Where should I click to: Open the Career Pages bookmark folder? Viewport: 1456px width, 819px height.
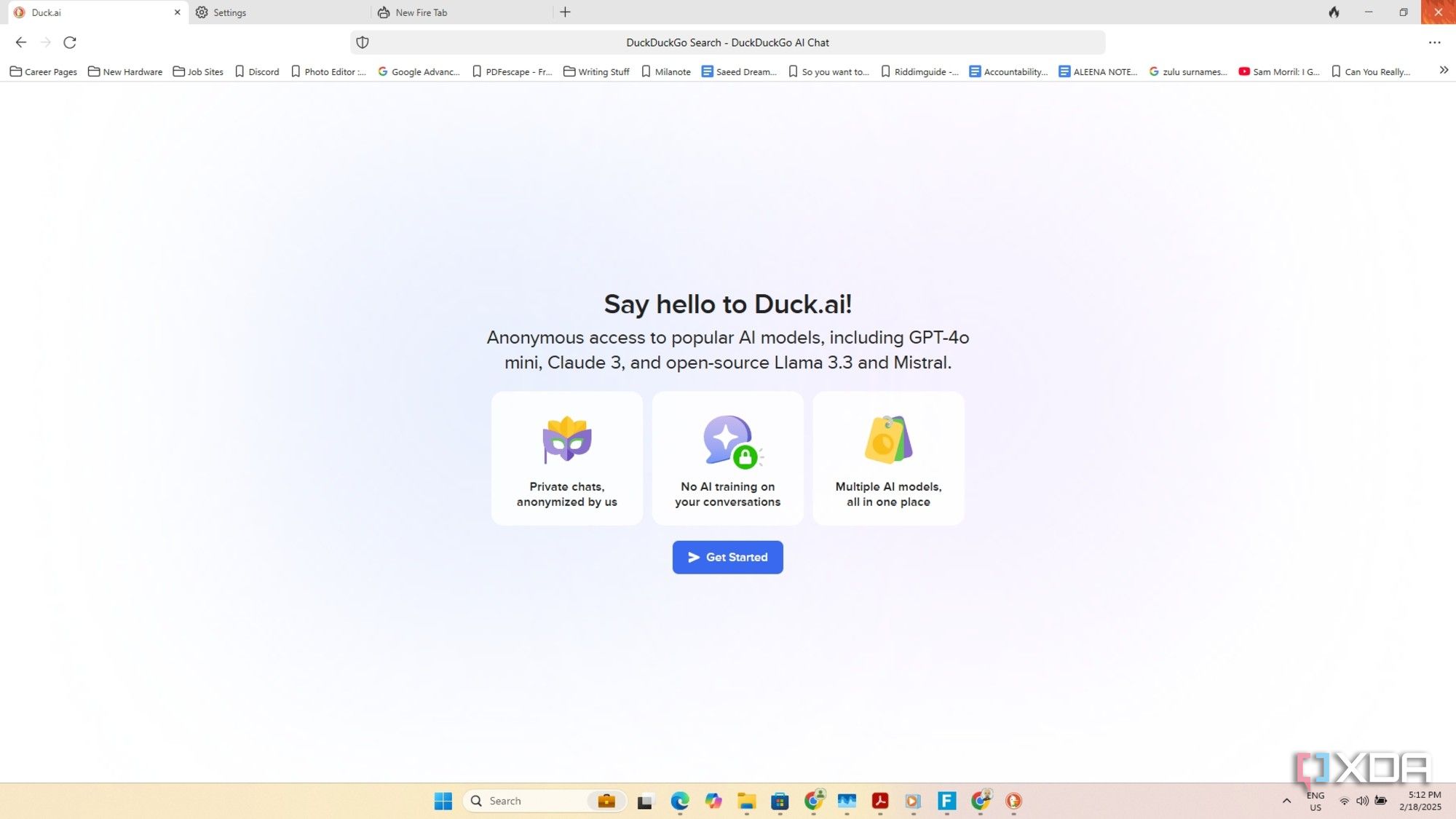[43, 71]
